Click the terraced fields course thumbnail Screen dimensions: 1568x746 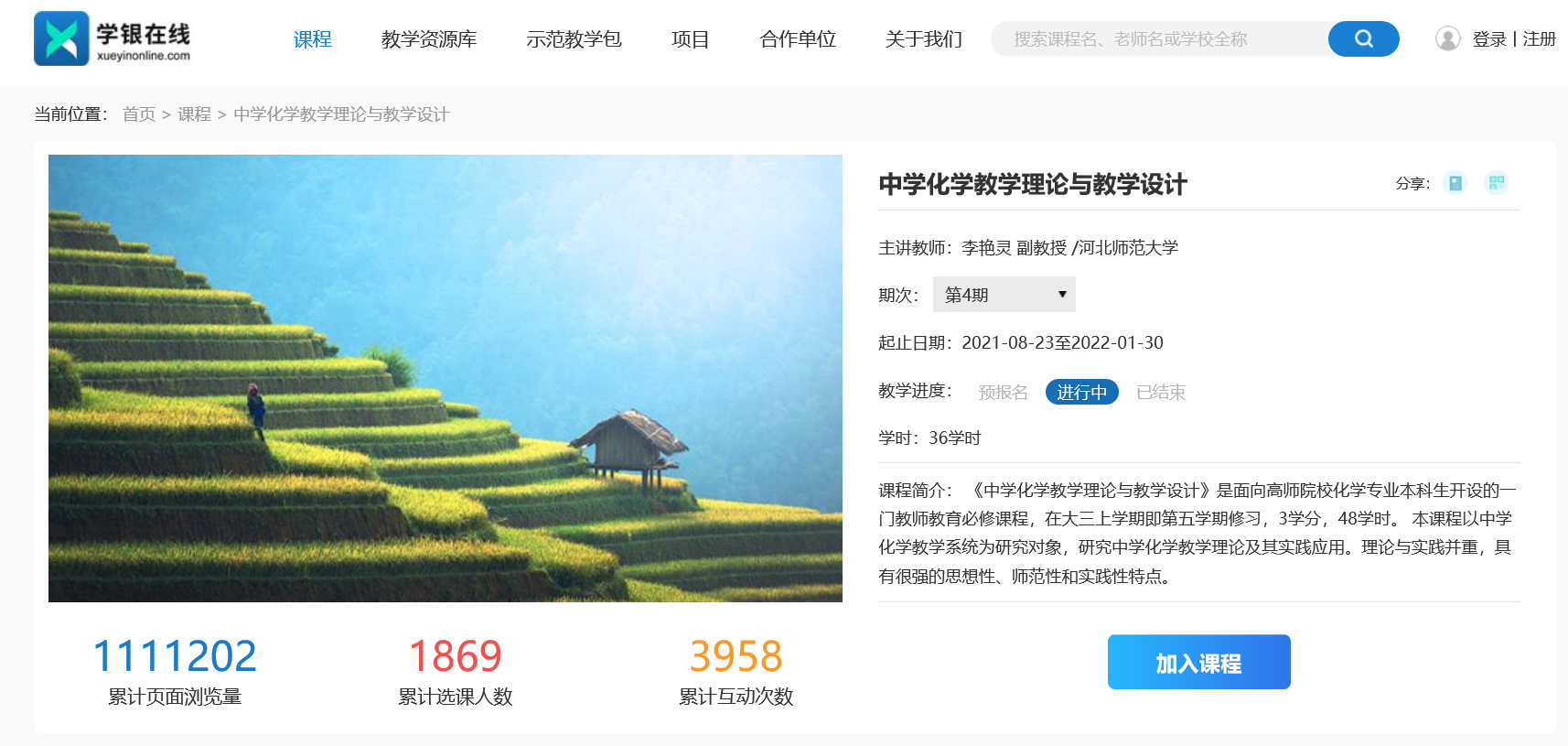(x=446, y=378)
